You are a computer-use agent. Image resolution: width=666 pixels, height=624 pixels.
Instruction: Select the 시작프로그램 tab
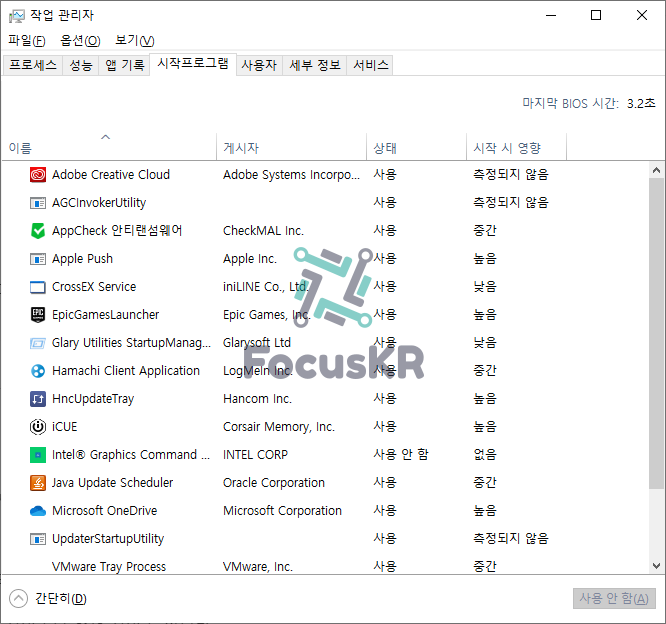click(193, 64)
